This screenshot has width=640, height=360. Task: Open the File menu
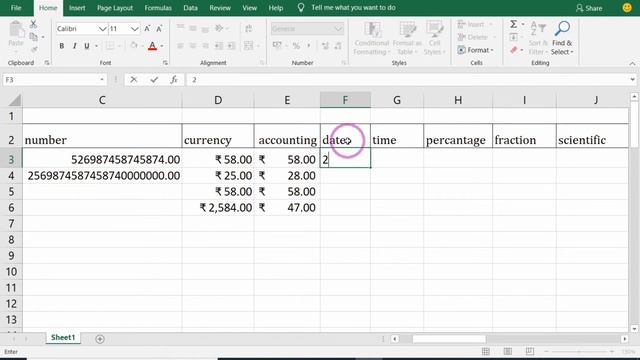(x=16, y=8)
